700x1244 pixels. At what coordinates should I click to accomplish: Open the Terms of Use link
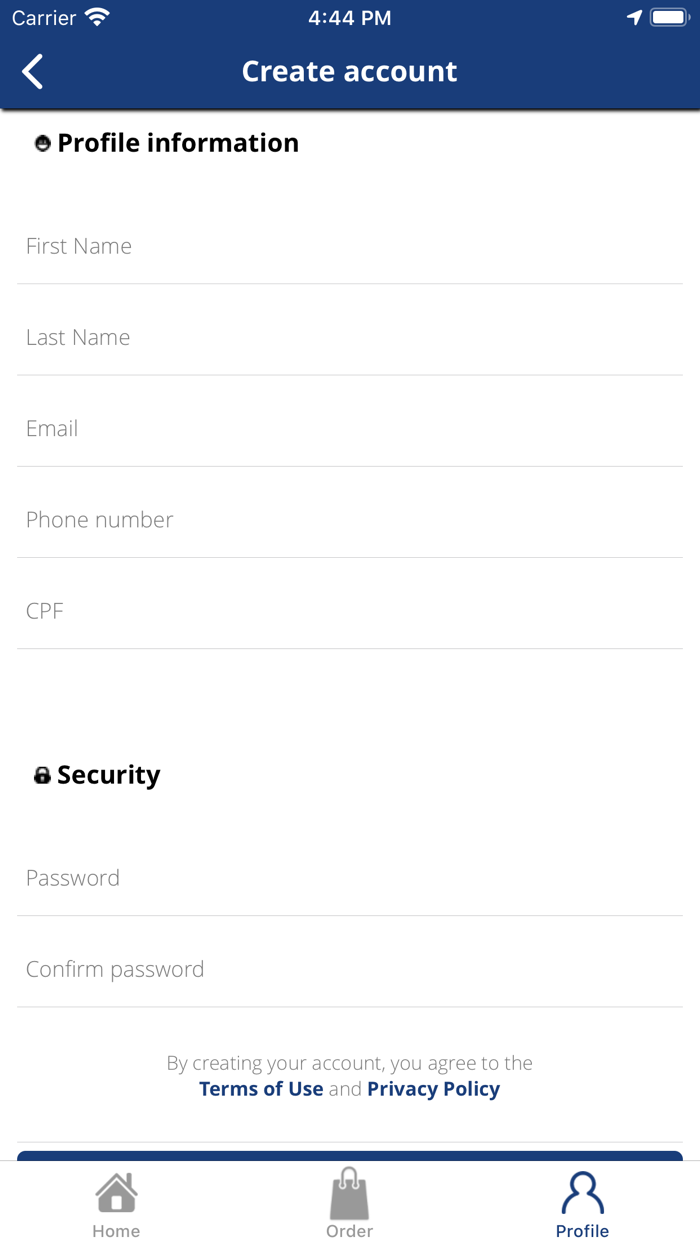[x=261, y=1089]
